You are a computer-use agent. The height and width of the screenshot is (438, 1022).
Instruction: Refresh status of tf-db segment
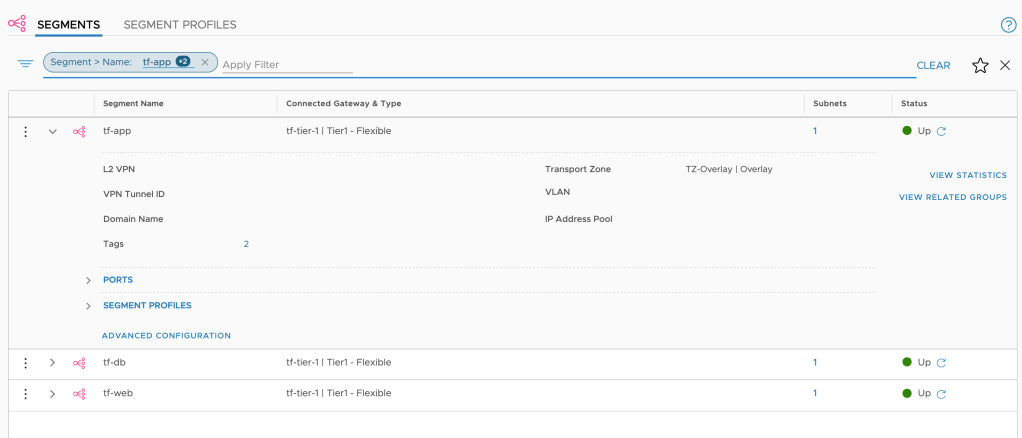click(941, 363)
